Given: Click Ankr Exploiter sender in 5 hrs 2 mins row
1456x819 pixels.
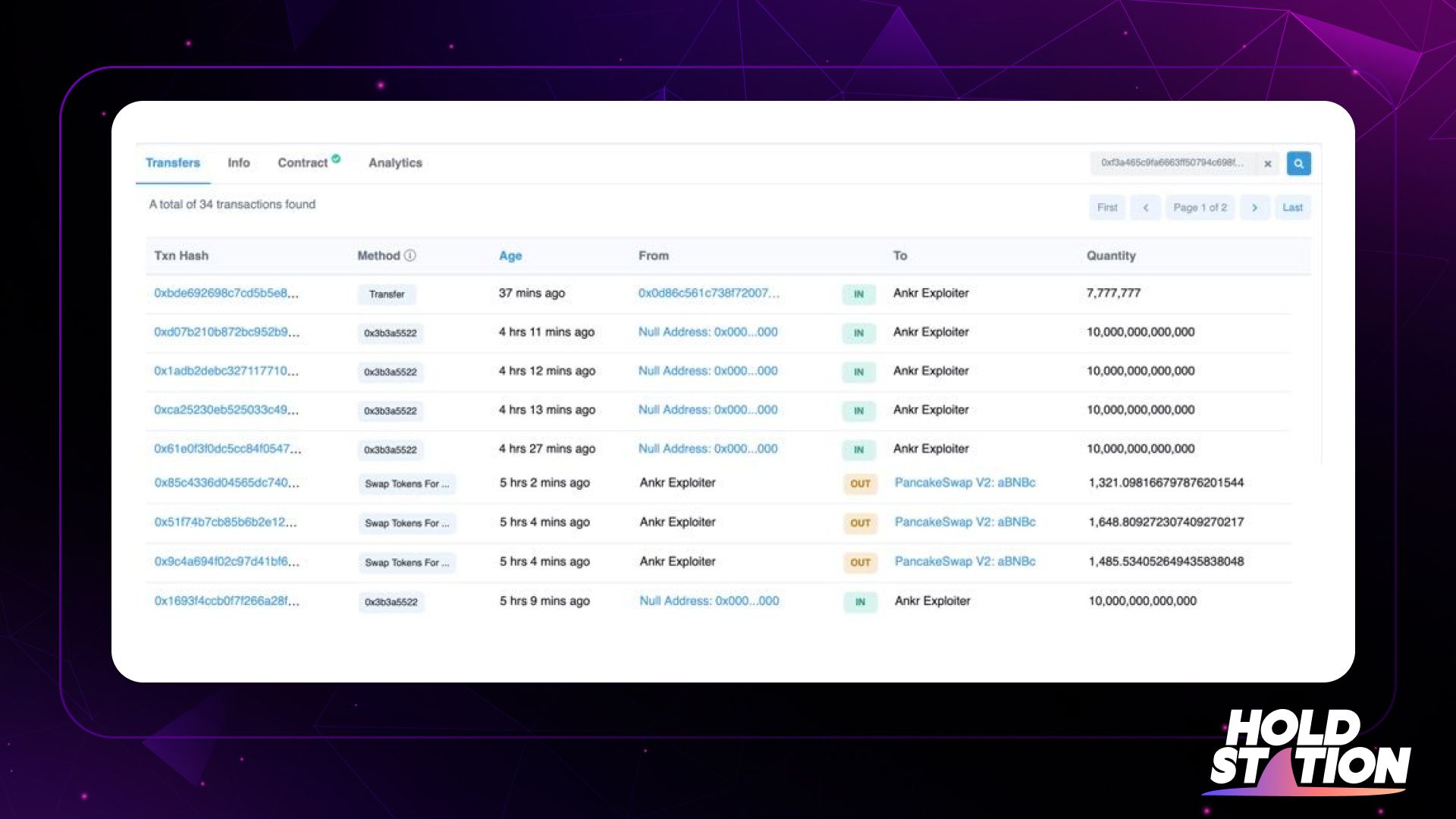Looking at the screenshot, I should click(x=677, y=483).
